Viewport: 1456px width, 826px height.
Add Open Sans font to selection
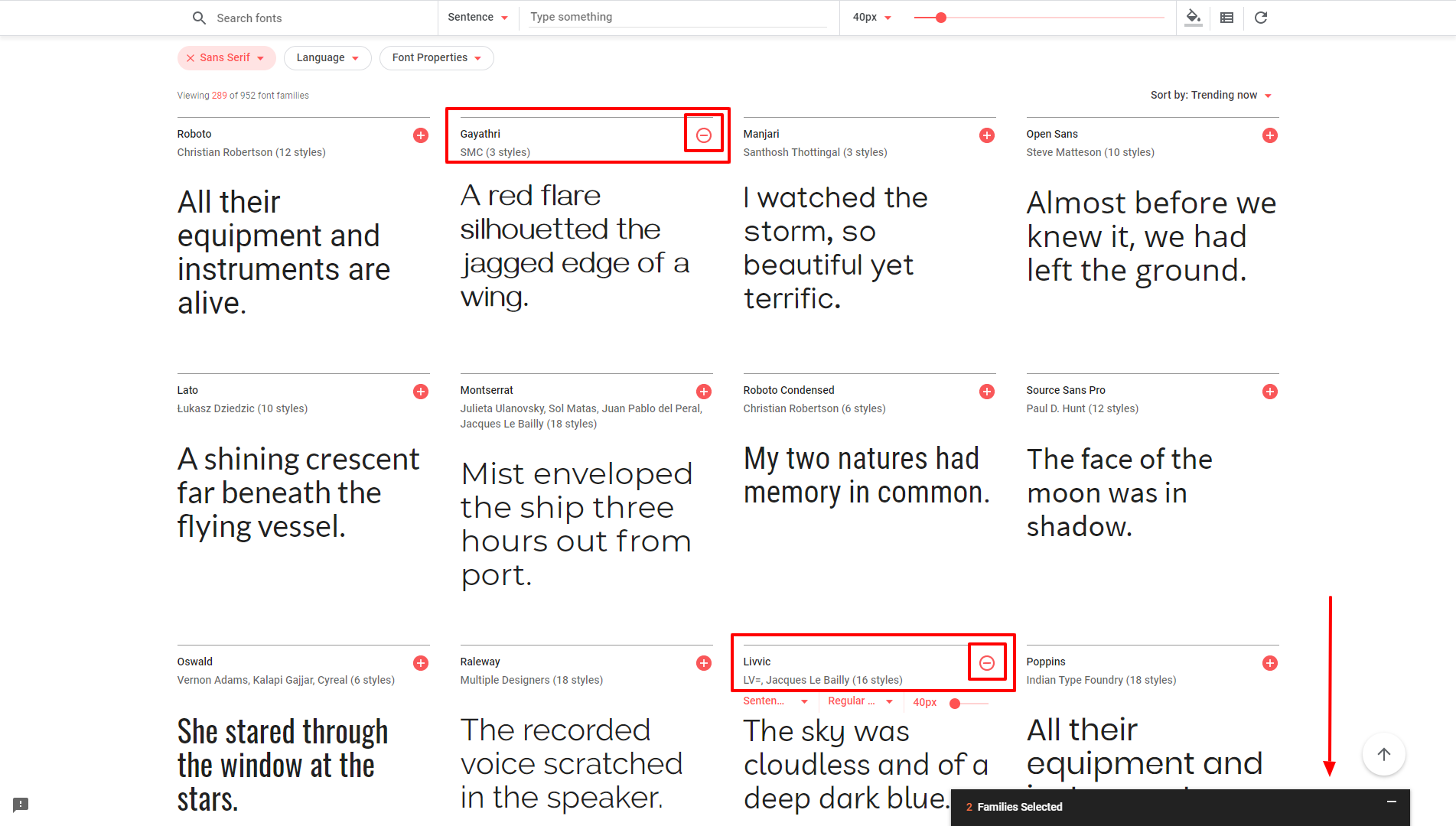[1270, 135]
